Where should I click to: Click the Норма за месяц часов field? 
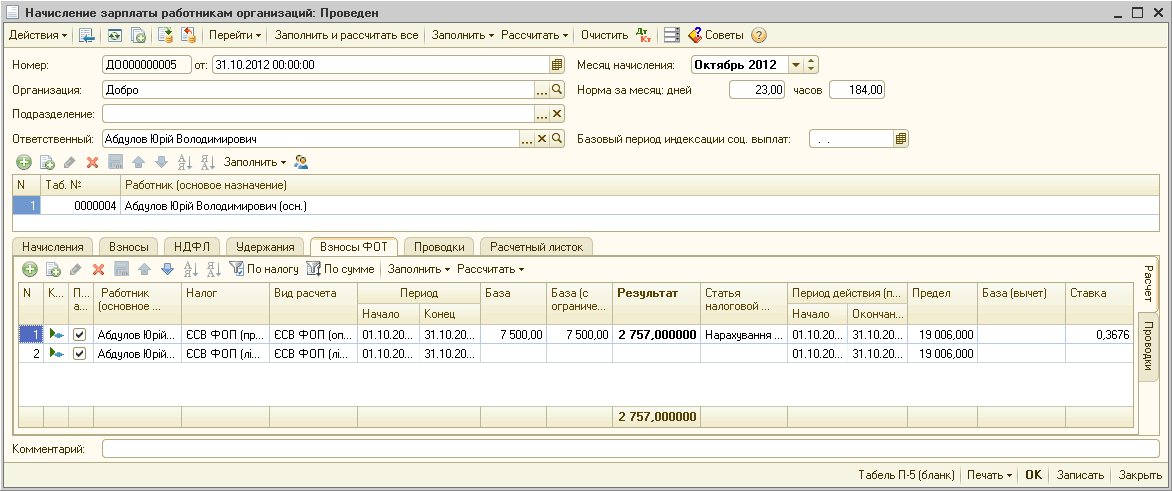857,90
